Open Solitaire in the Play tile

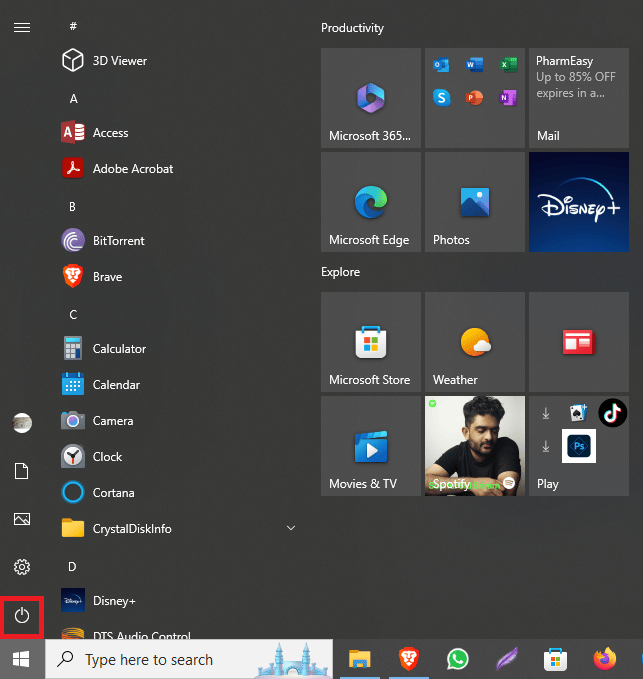coord(579,413)
